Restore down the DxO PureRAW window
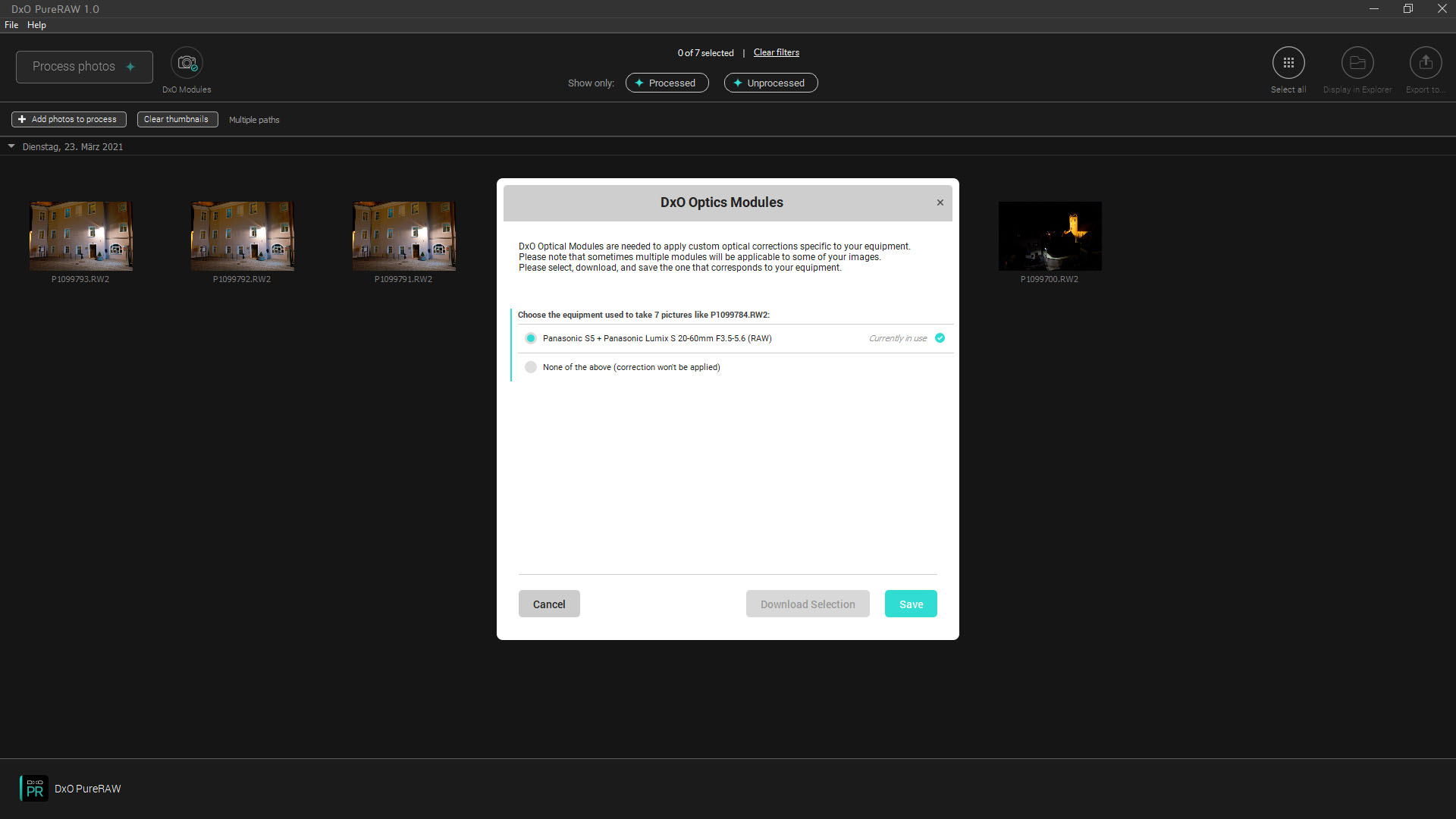Viewport: 1456px width, 819px height. 1408,8
